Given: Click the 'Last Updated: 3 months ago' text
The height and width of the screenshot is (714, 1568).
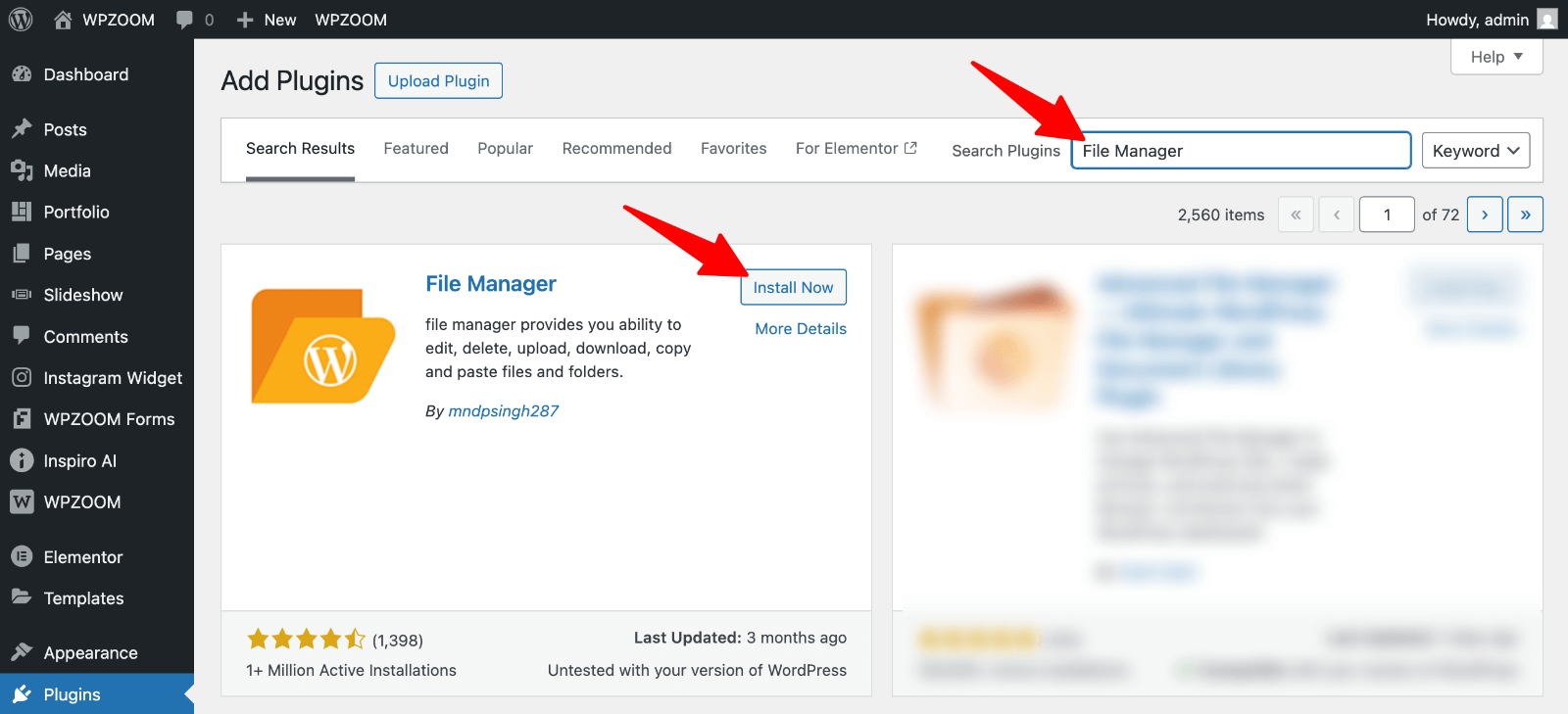Looking at the screenshot, I should point(740,638).
